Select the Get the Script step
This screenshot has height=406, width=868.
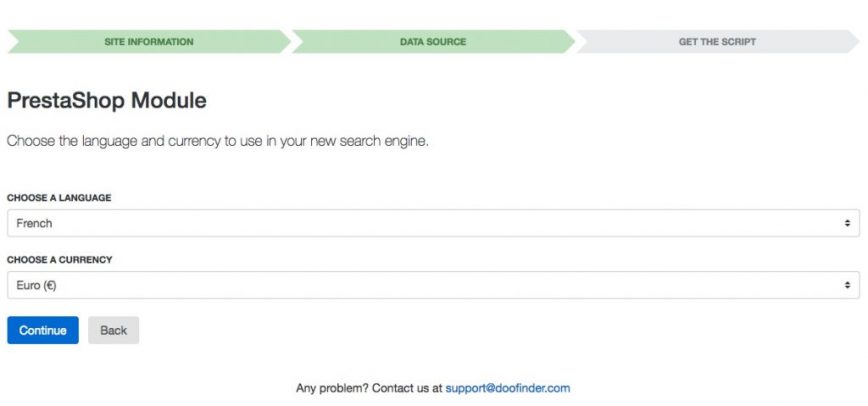(x=717, y=42)
